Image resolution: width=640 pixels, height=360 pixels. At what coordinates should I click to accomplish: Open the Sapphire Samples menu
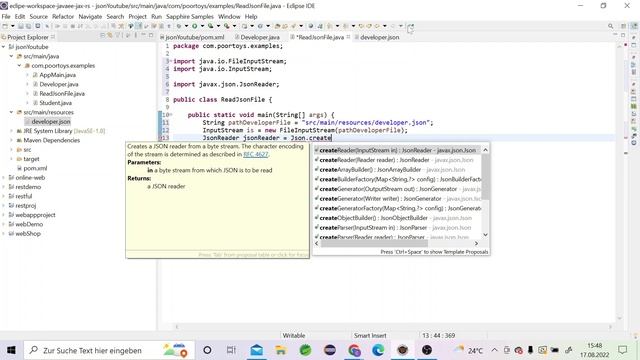point(190,17)
